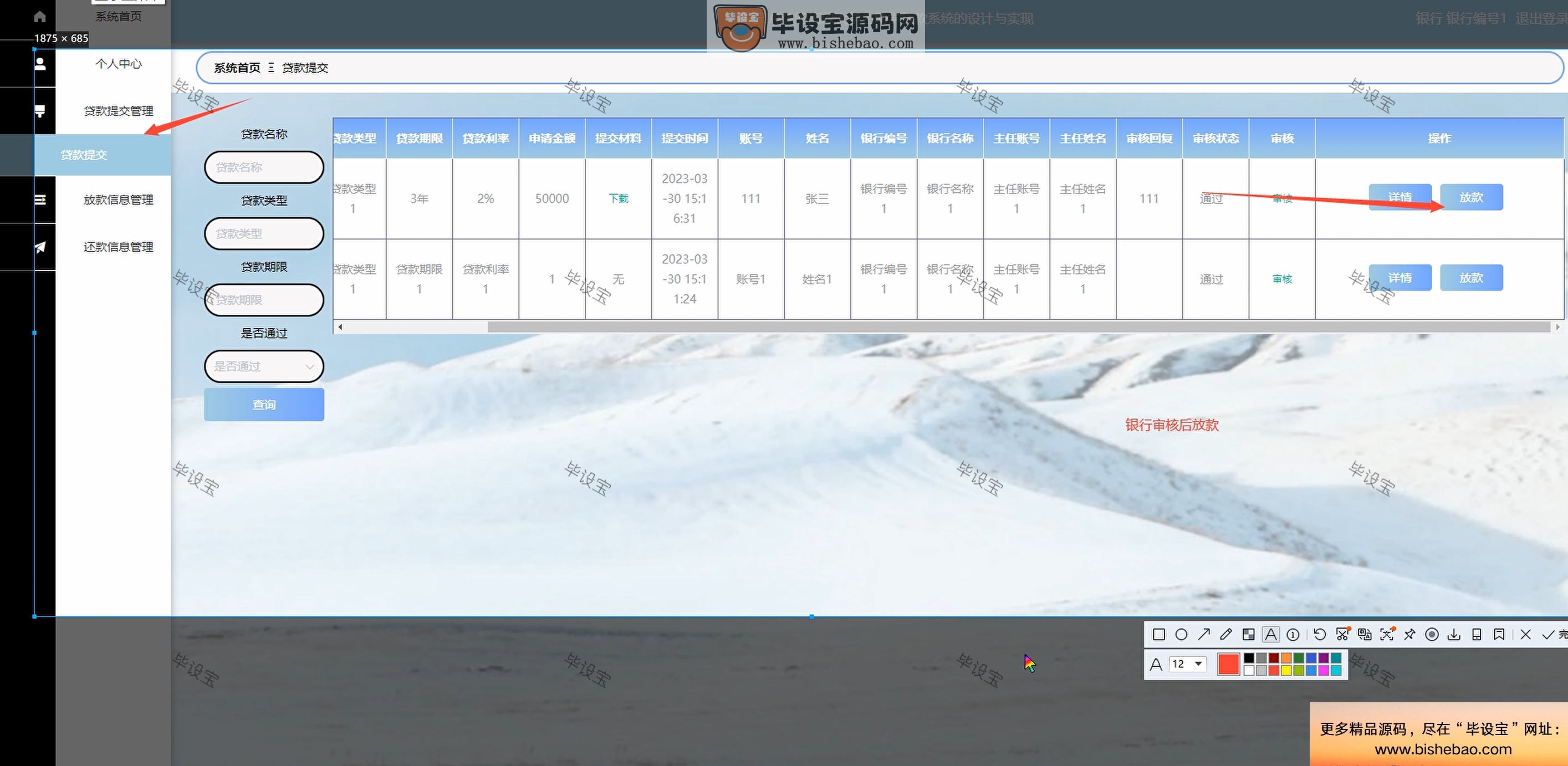
Task: Click the table scrollbar left arrow
Action: pos(340,327)
